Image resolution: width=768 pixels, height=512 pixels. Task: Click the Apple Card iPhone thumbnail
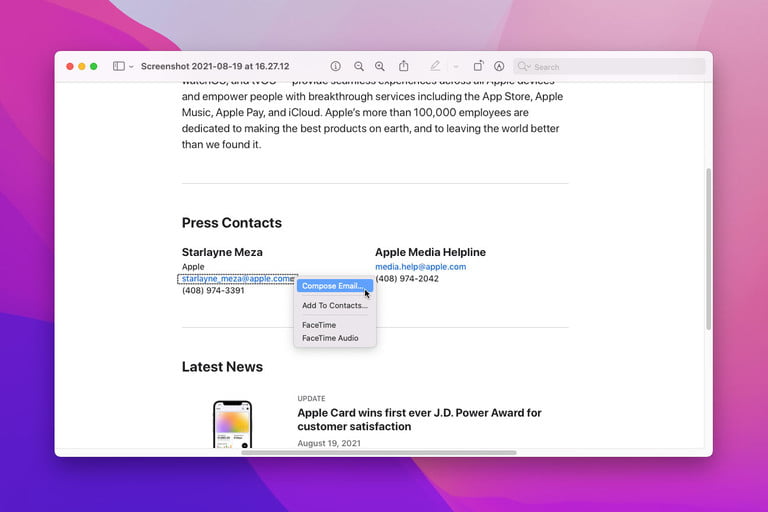coord(233,424)
